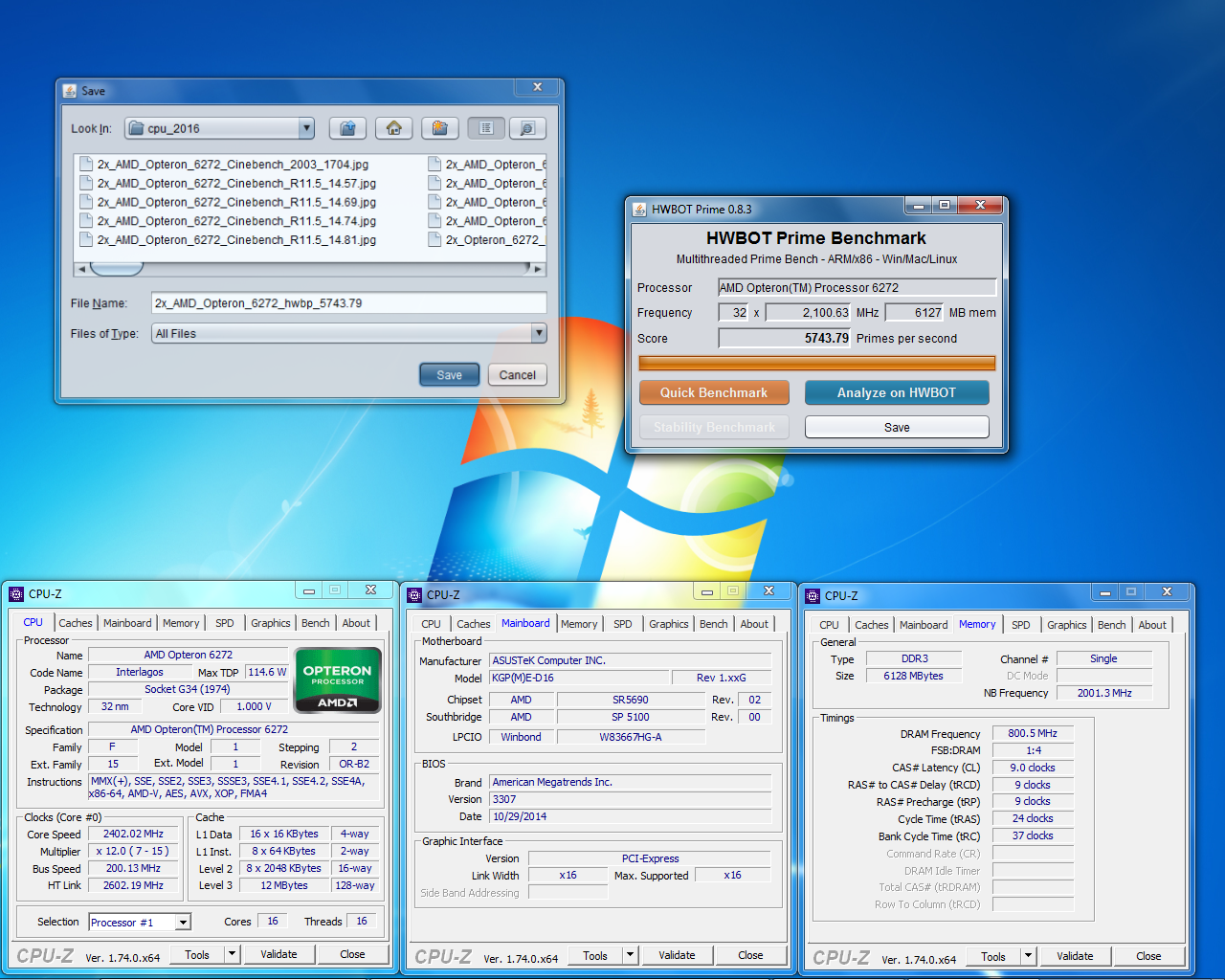The image size is (1225, 980).
Task: Click the Up One Level folder icon
Action: [x=348, y=128]
